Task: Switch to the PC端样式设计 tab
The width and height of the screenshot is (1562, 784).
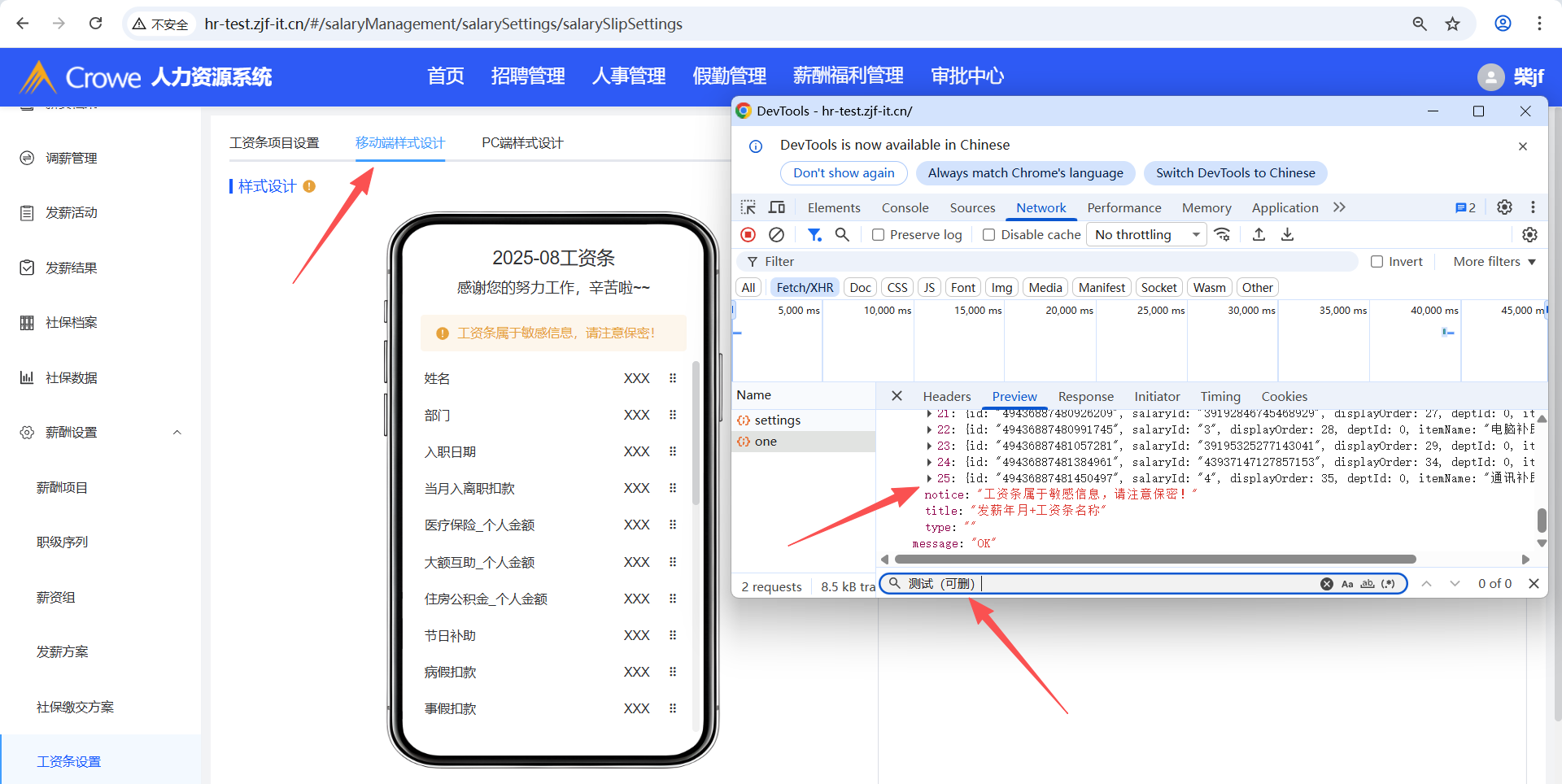Action: pos(522,143)
